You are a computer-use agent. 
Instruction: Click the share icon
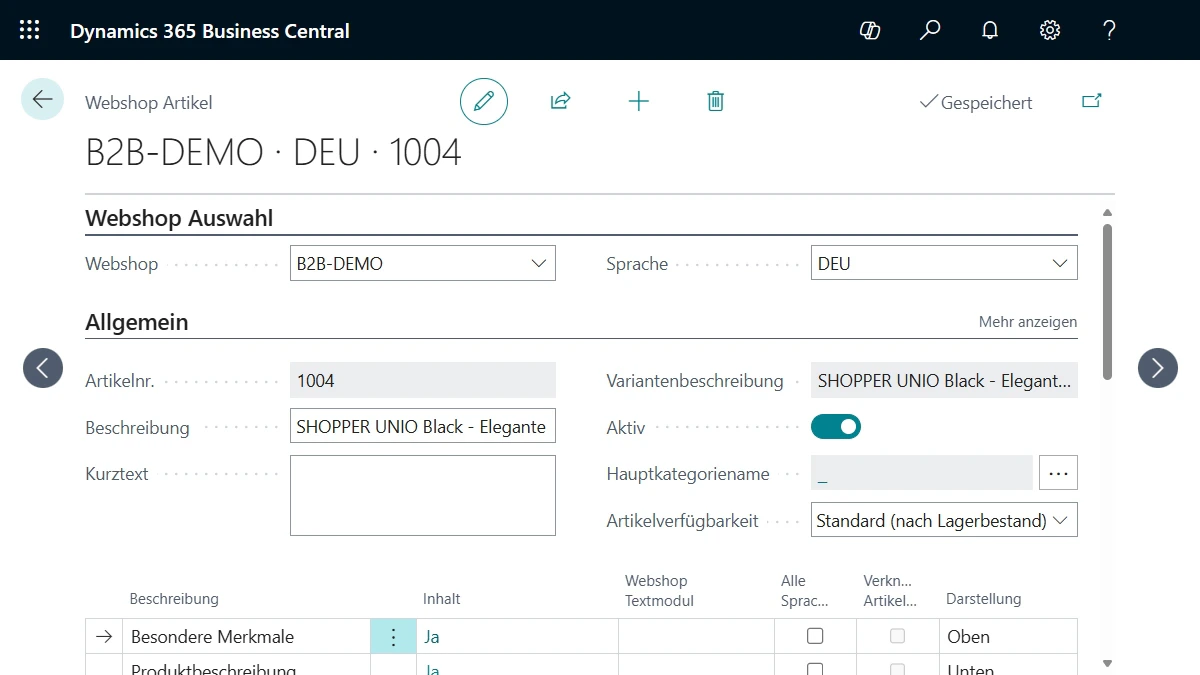[561, 101]
